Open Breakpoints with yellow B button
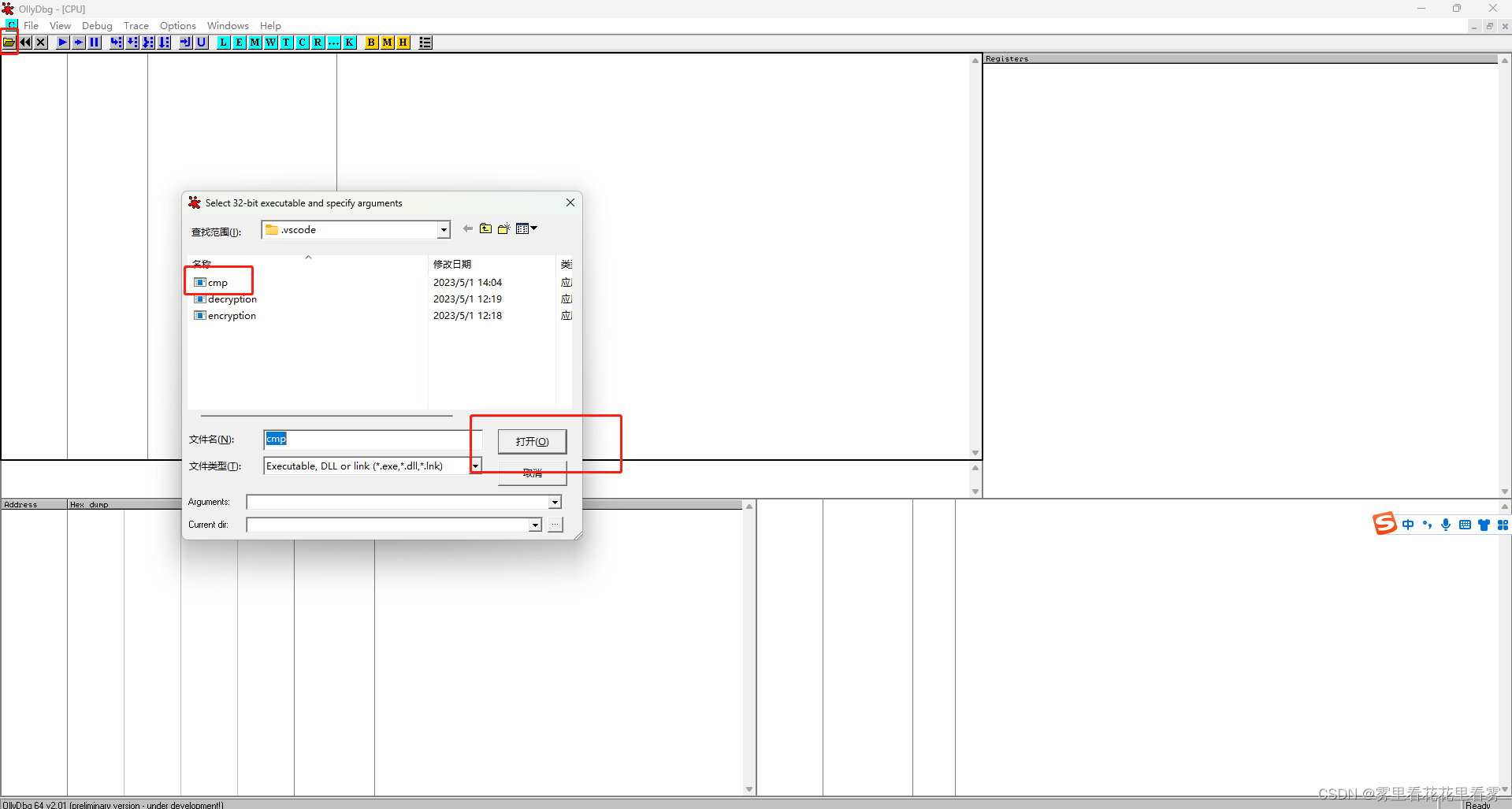This screenshot has width=1512, height=809. pyautogui.click(x=372, y=43)
